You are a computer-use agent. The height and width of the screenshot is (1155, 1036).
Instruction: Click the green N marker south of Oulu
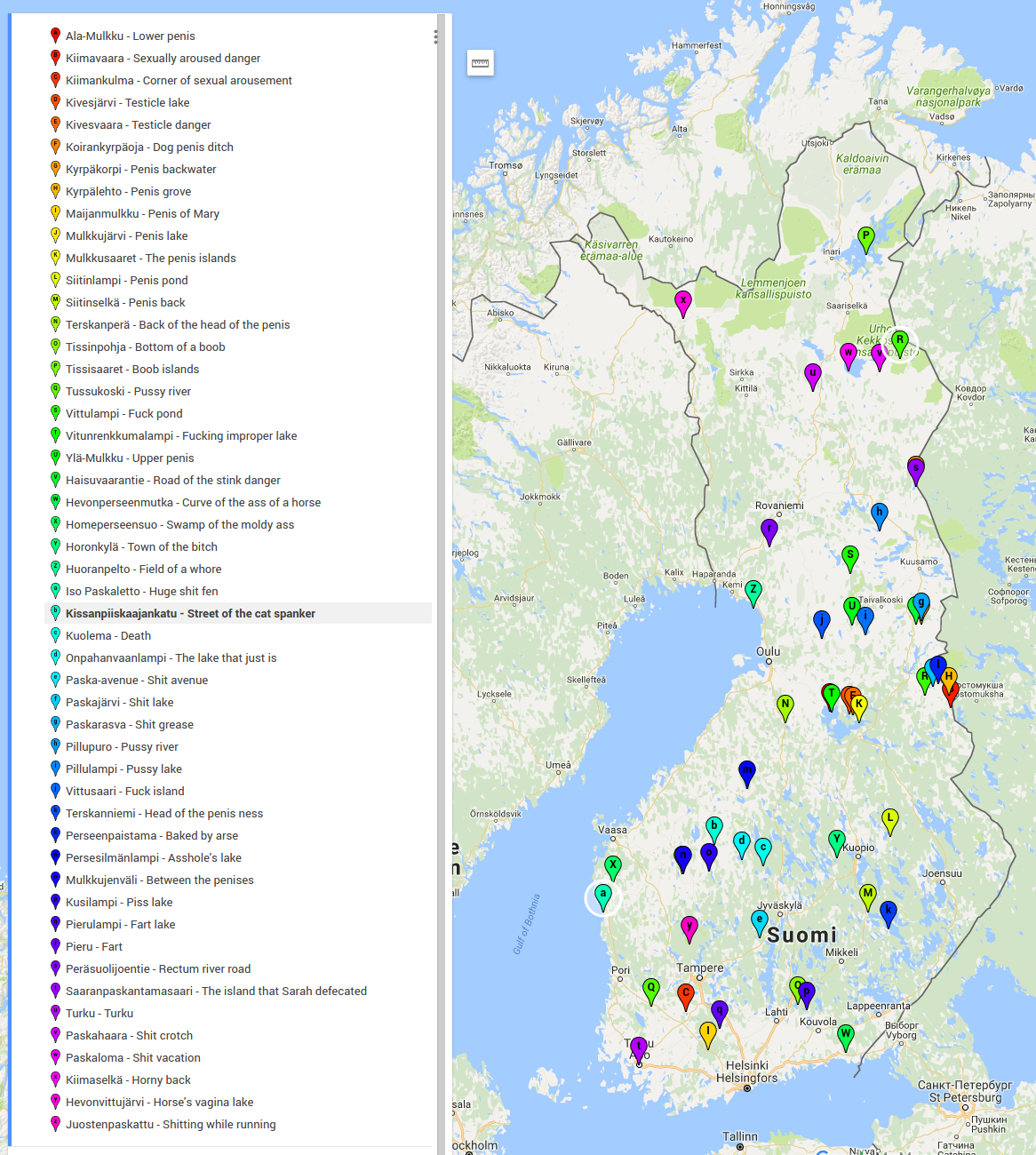[x=785, y=708]
